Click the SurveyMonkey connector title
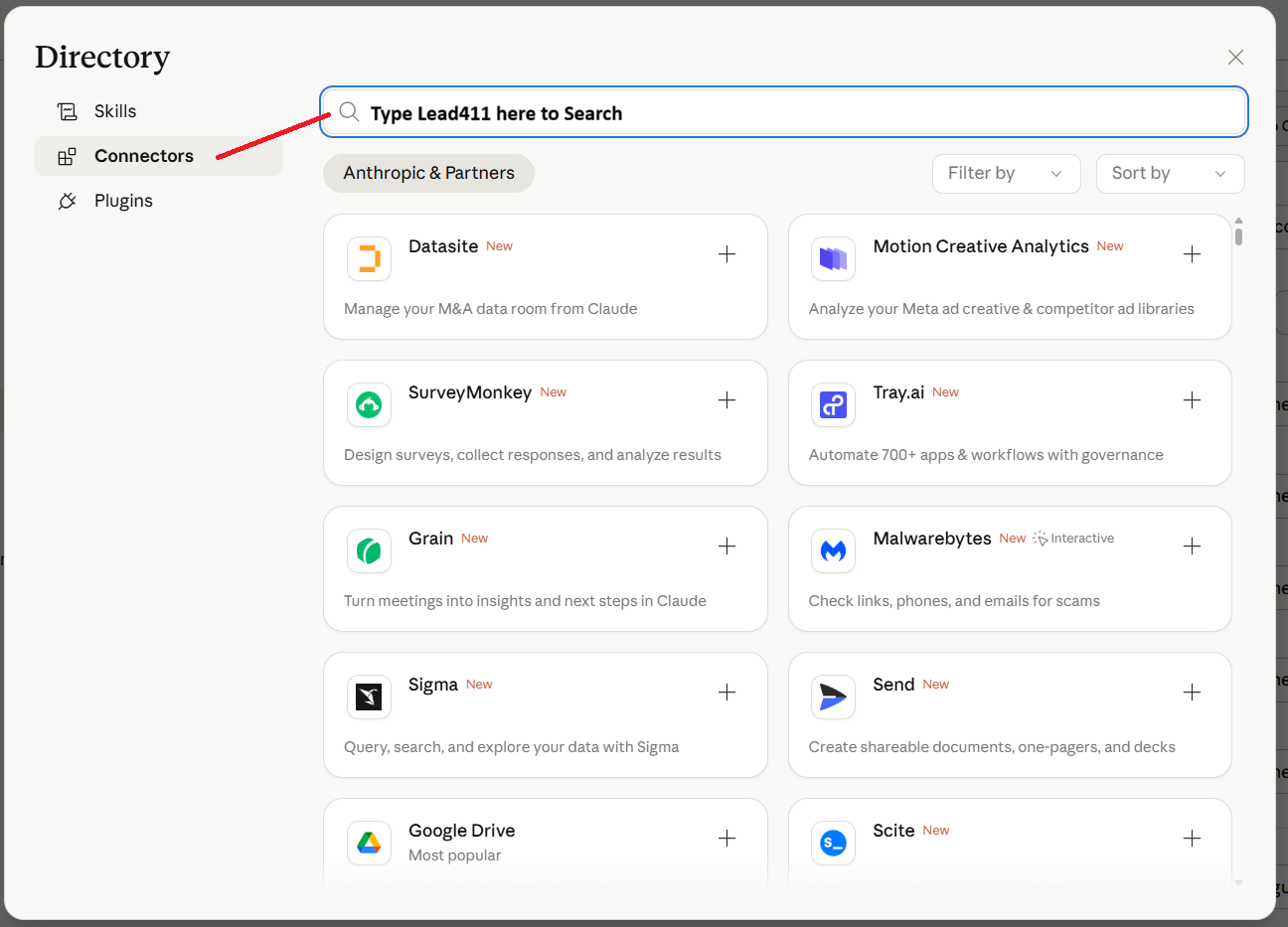The width and height of the screenshot is (1288, 927). [x=470, y=392]
